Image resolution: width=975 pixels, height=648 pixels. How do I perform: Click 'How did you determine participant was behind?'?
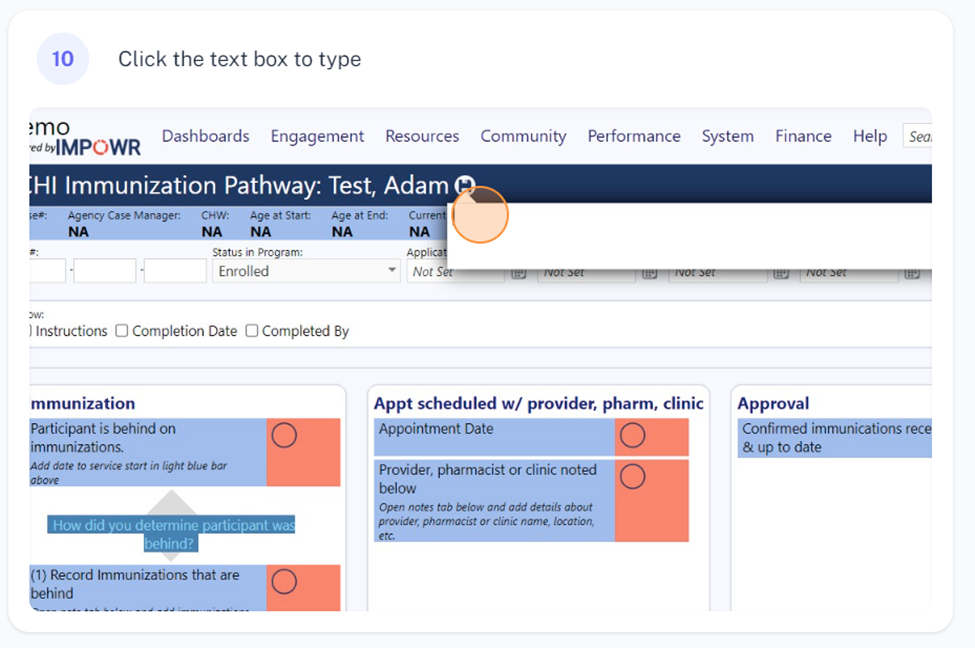[172, 534]
